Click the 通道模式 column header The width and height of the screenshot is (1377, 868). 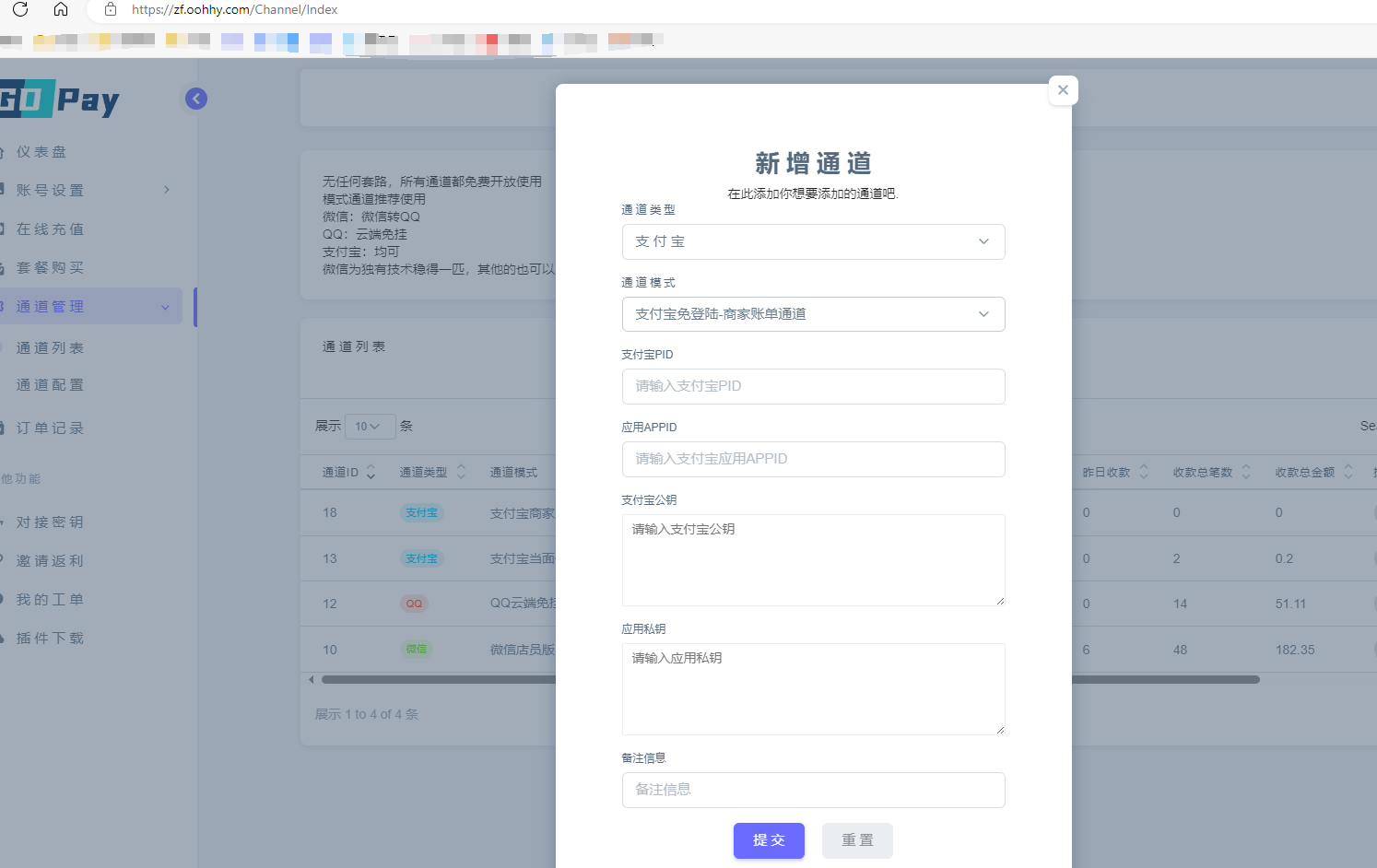pyautogui.click(x=513, y=472)
